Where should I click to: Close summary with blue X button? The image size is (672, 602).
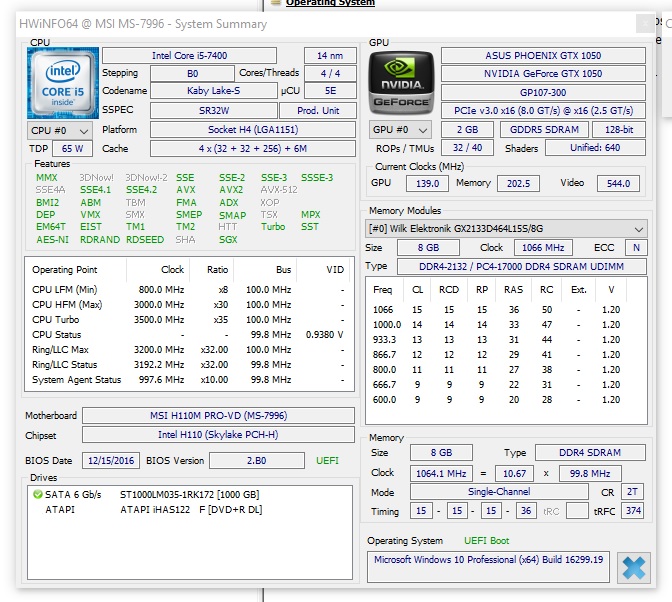[633, 568]
